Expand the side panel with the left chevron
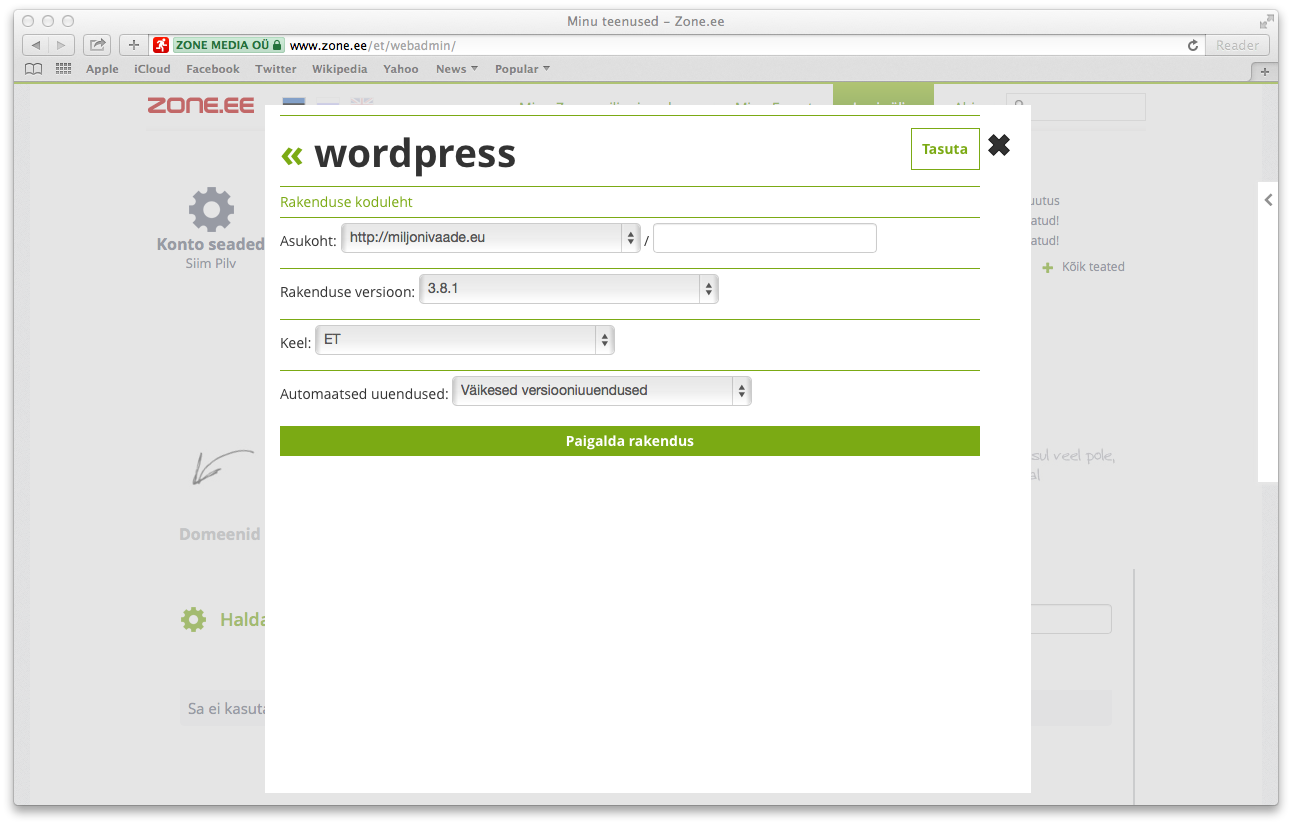The width and height of the screenshot is (1292, 825). pyautogui.click(x=1268, y=200)
